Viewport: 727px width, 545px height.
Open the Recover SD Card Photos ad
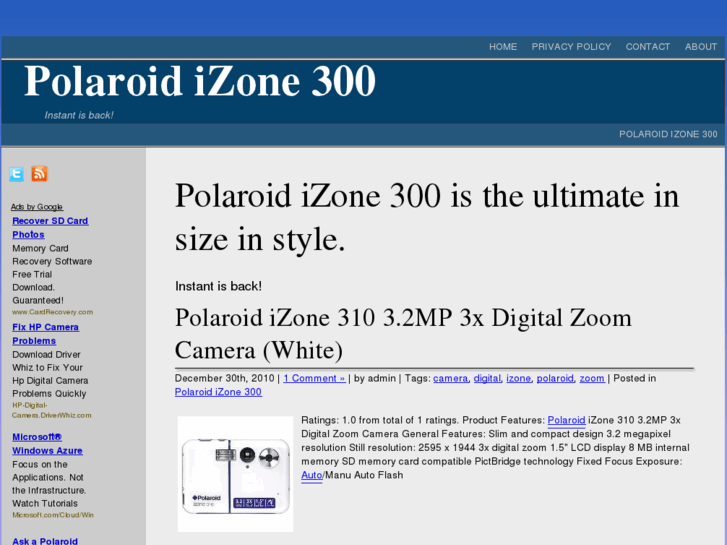click(50, 228)
